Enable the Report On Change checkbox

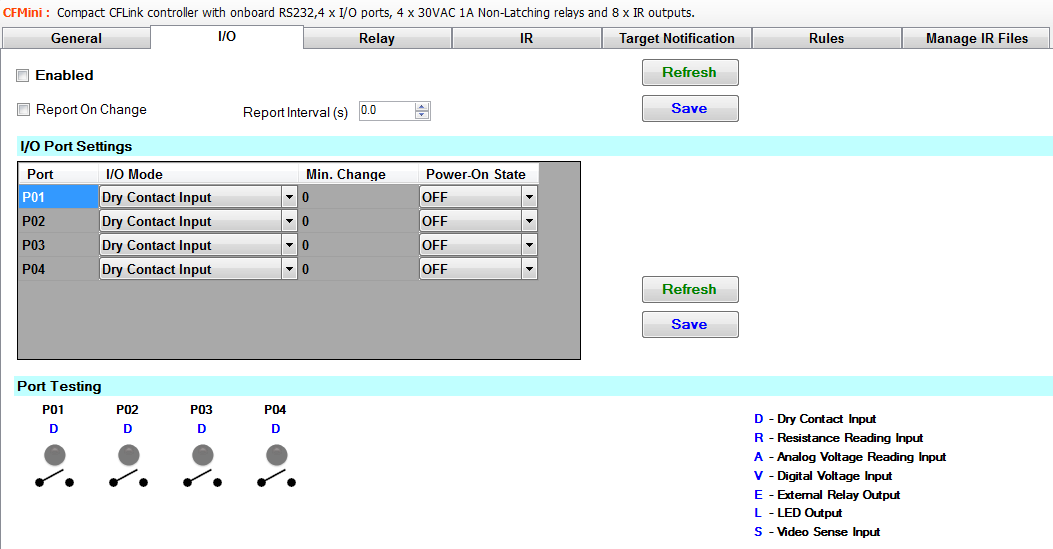pos(23,110)
